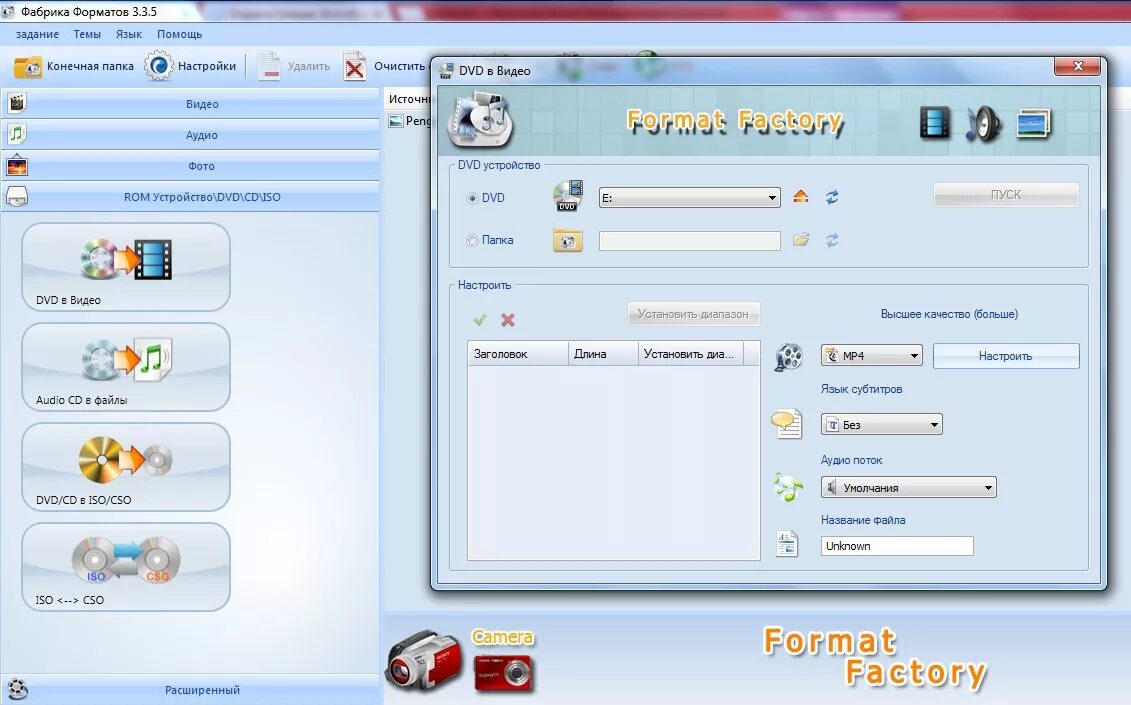Close the DVD в Видео dialog
The image size is (1131, 705).
(1078, 66)
